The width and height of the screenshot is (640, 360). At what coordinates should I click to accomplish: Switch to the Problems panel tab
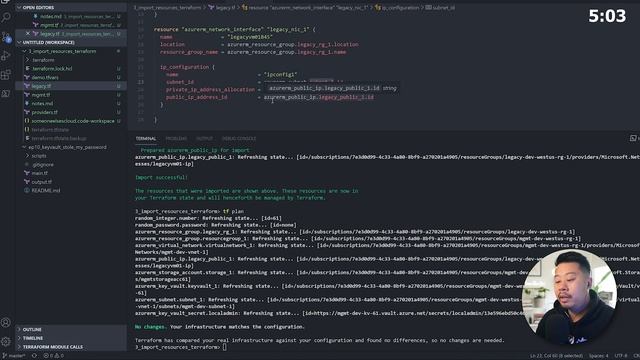tap(176, 138)
